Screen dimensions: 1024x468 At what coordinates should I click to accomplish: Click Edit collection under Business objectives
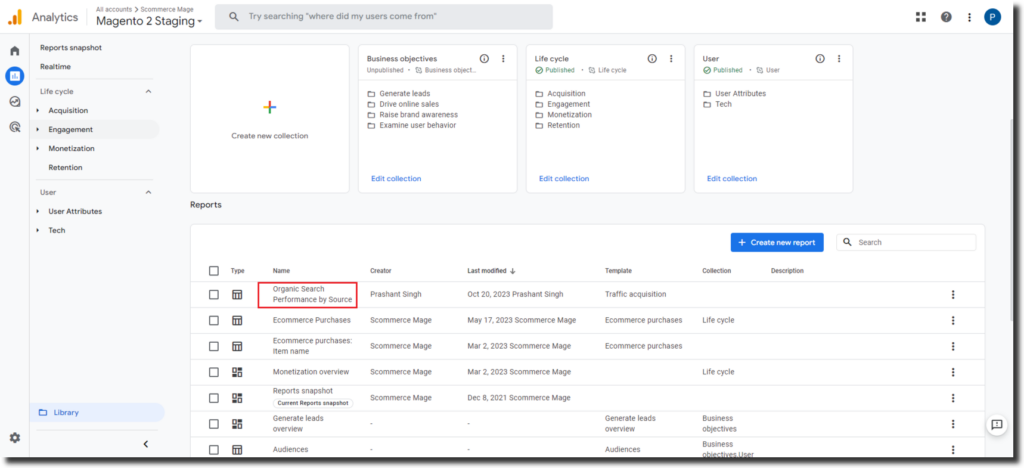tap(395, 179)
